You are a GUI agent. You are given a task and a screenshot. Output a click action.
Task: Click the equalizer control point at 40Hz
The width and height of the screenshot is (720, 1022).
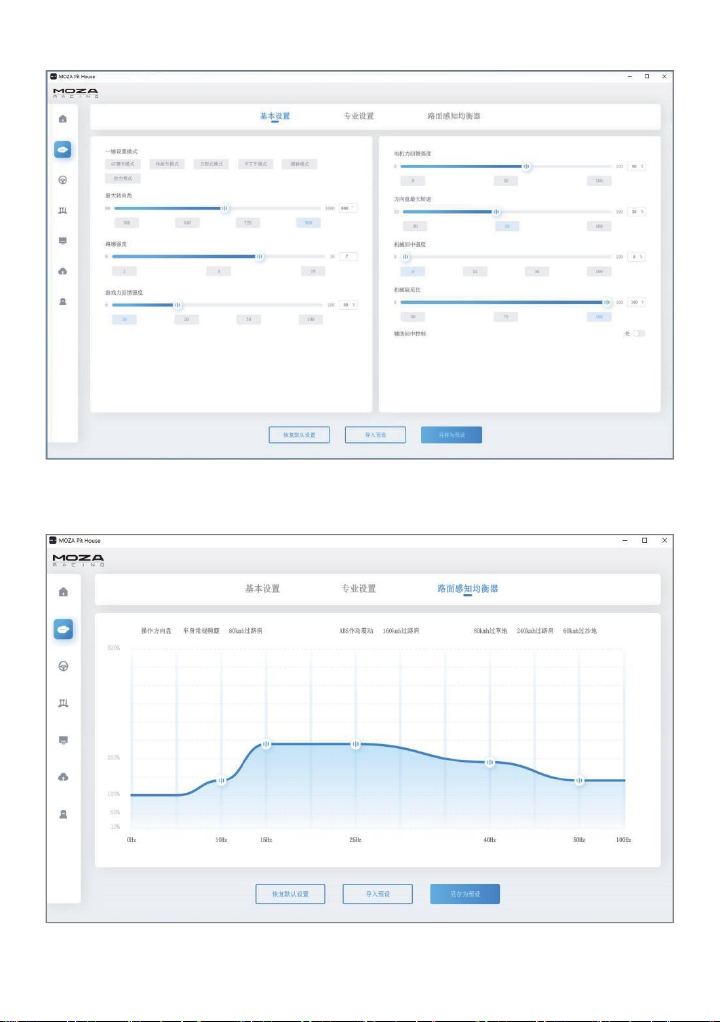[x=490, y=762]
